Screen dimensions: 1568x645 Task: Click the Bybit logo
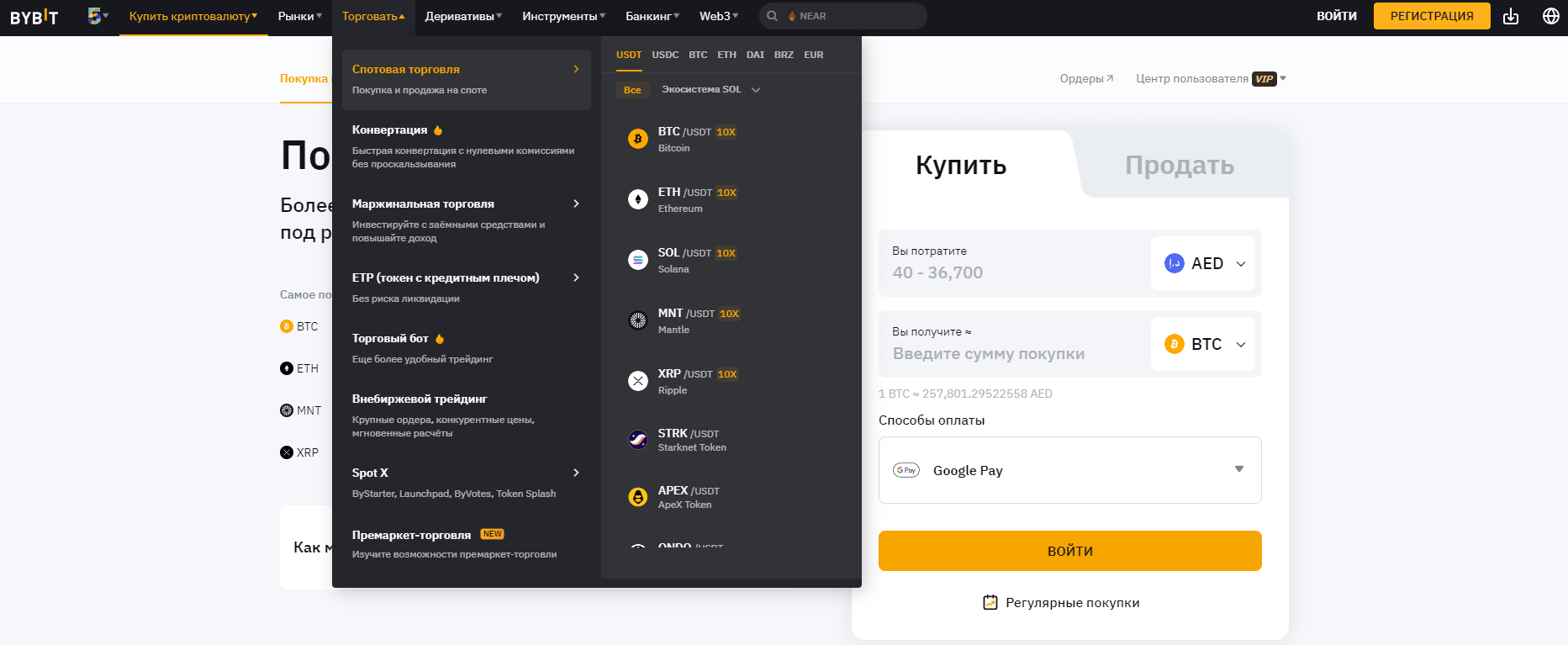coord(34,17)
